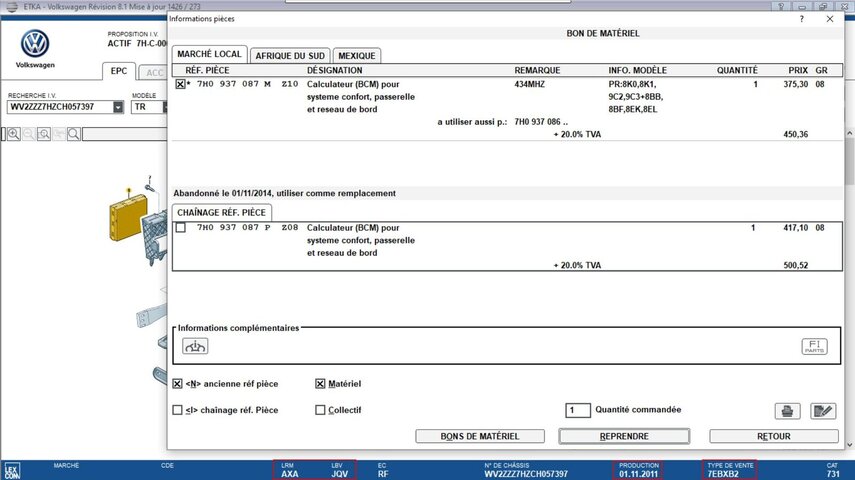Click the Quantité commandée input field
855x480 pixels.
(x=578, y=410)
